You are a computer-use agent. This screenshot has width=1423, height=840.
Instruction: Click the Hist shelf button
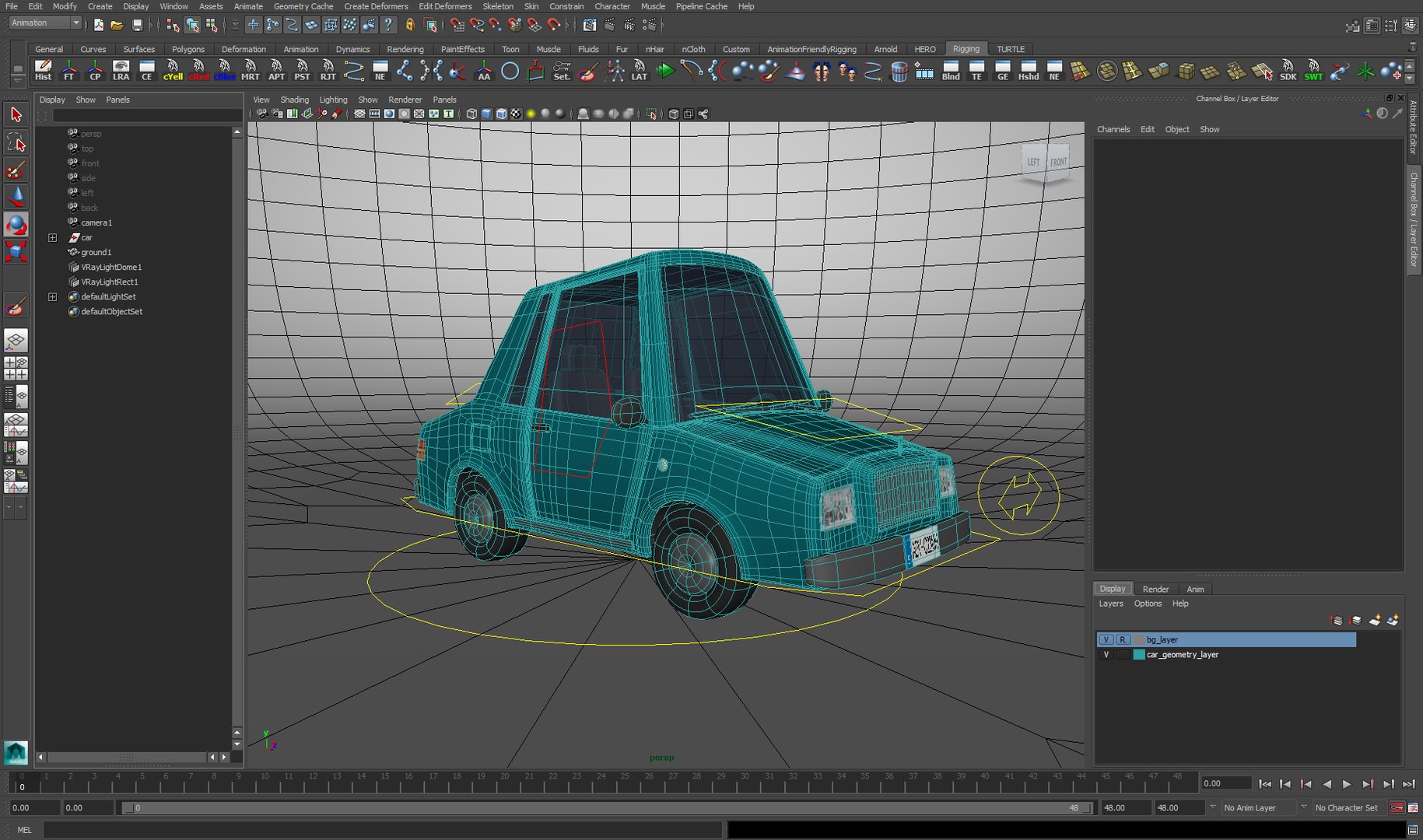point(44,71)
